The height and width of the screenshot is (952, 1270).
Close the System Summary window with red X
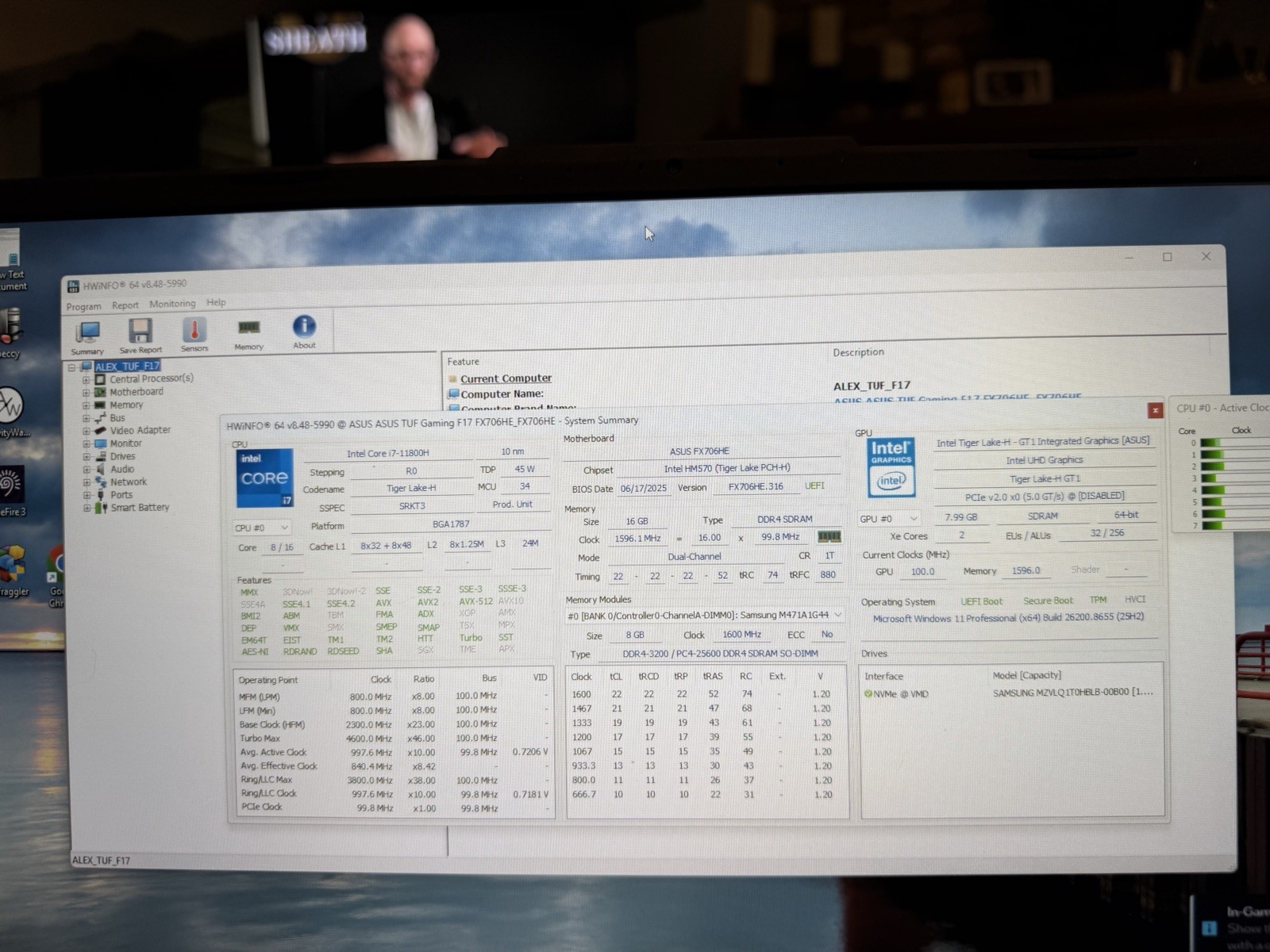1155,410
